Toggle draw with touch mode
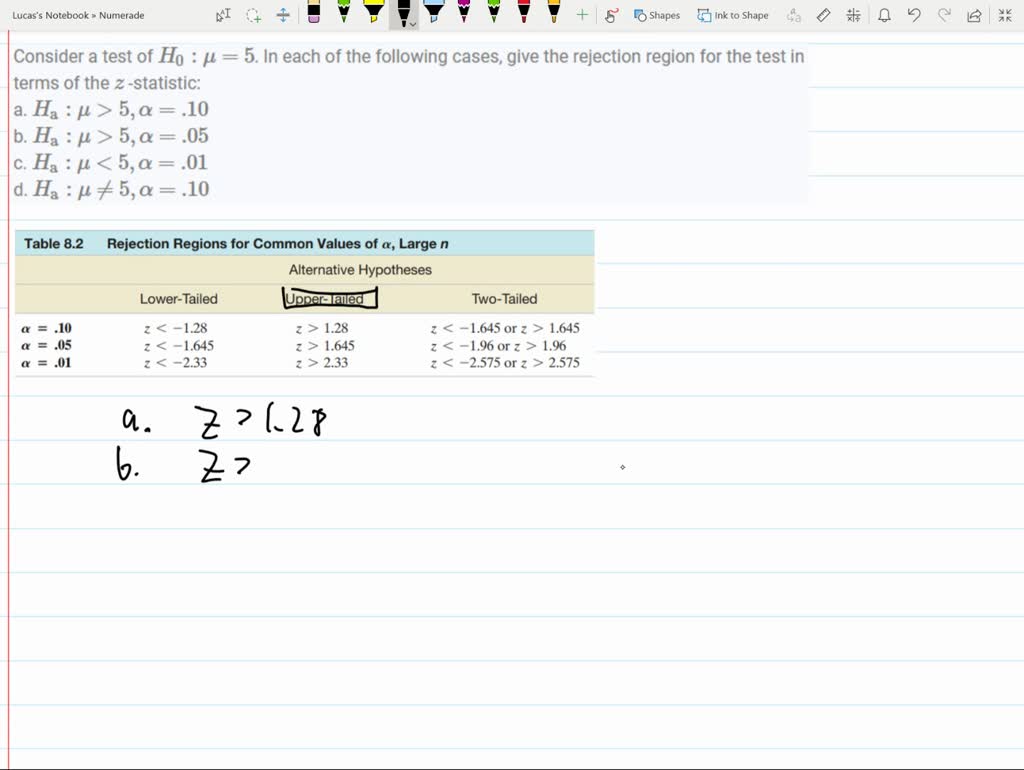The height and width of the screenshot is (770, 1024). click(611, 15)
